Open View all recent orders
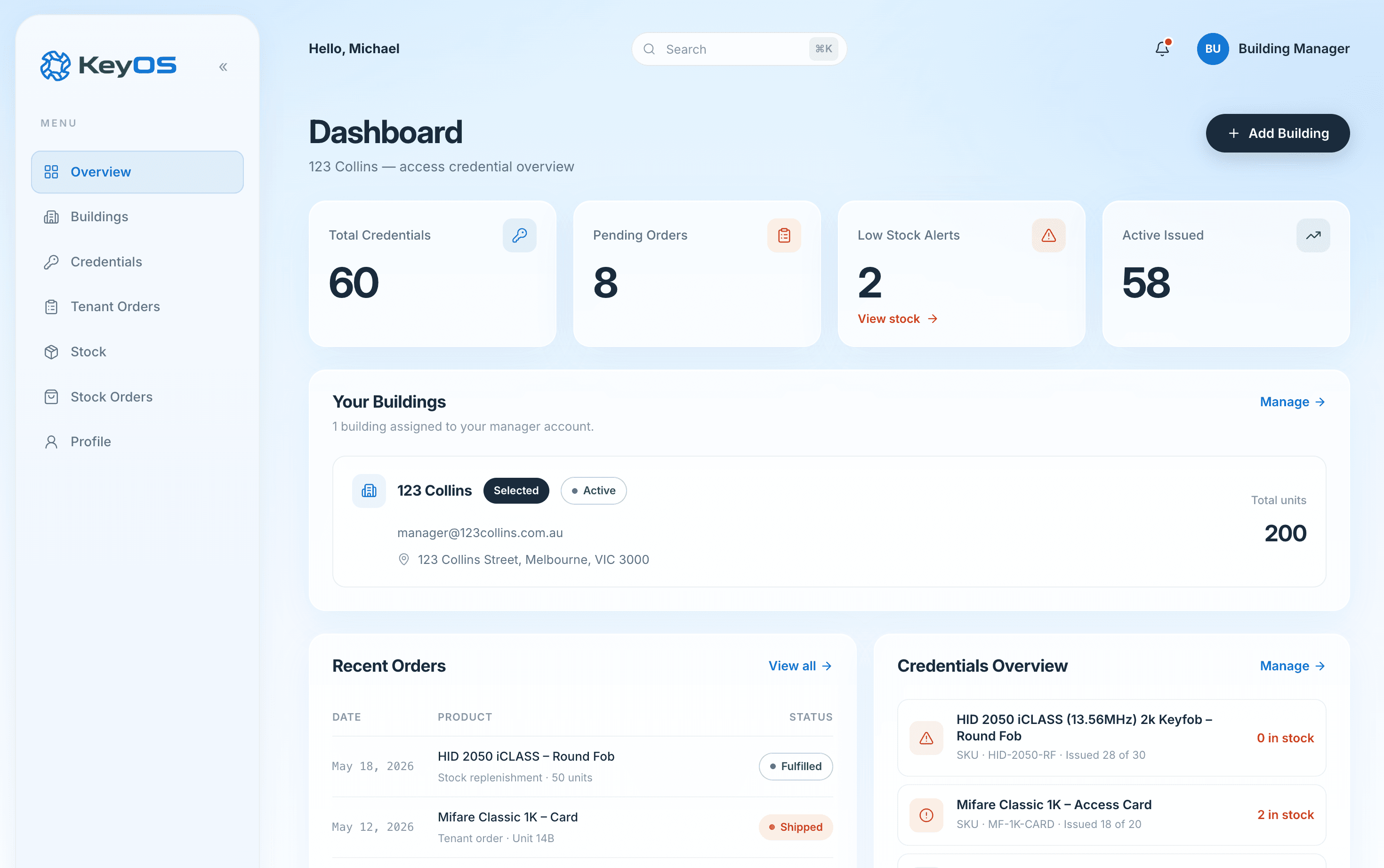This screenshot has height=868, width=1384. coord(800,666)
